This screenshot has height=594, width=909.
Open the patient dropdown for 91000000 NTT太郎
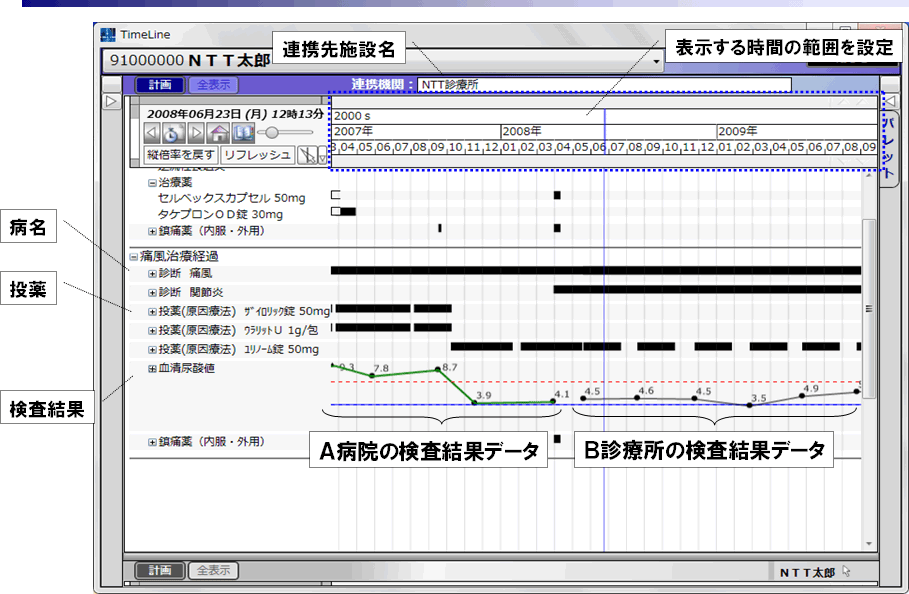(x=656, y=61)
